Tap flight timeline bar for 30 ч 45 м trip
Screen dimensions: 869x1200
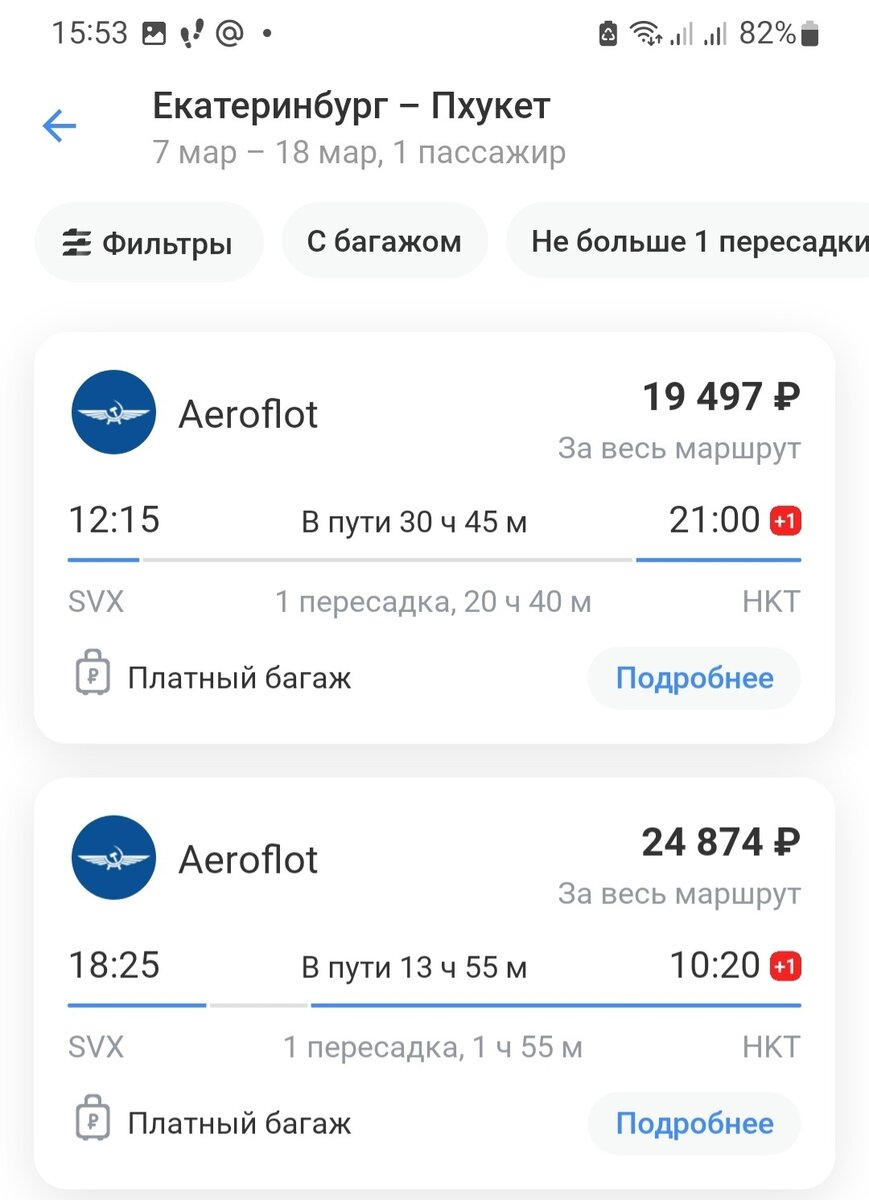(434, 560)
